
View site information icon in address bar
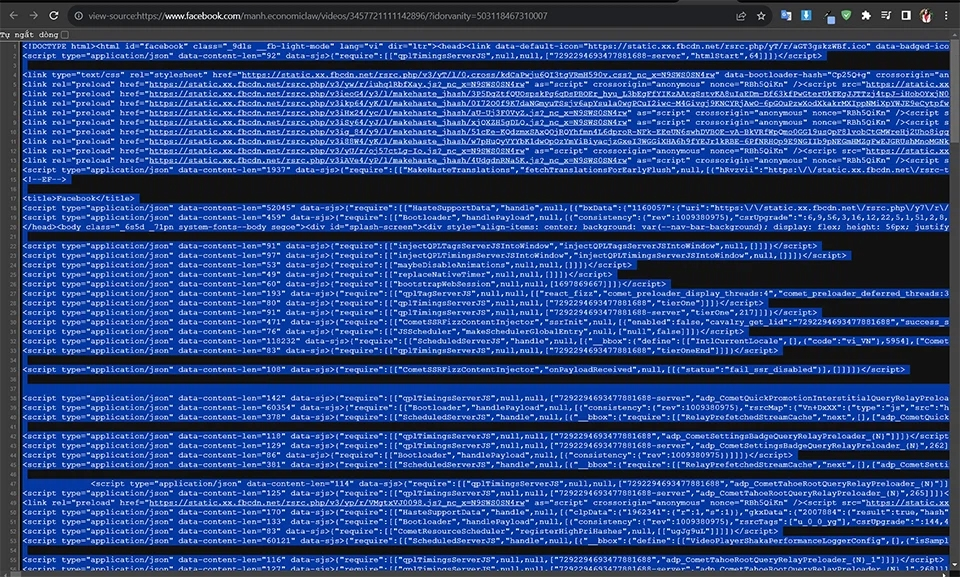[78, 17]
